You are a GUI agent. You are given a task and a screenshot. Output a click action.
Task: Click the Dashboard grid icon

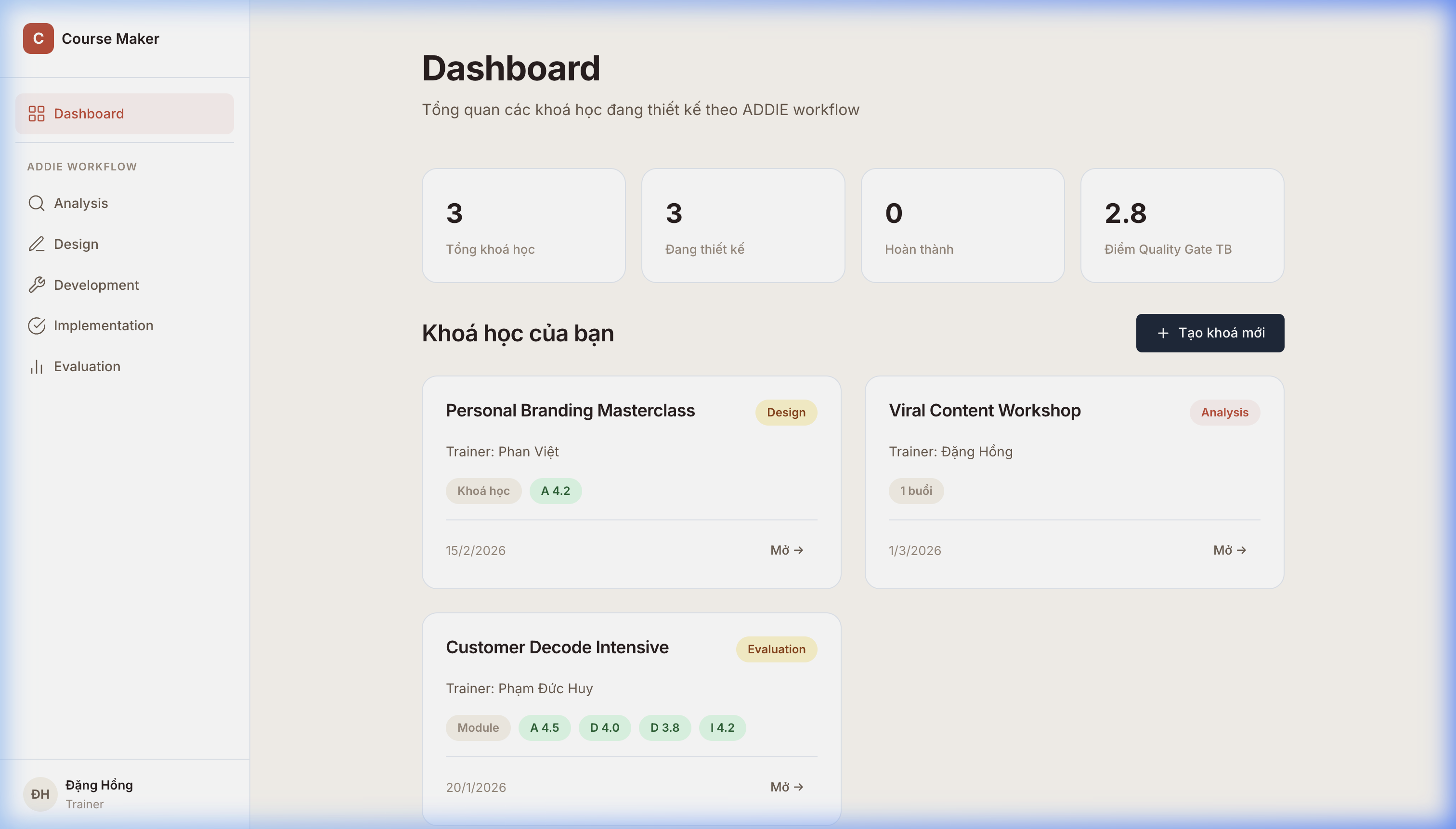pos(37,113)
